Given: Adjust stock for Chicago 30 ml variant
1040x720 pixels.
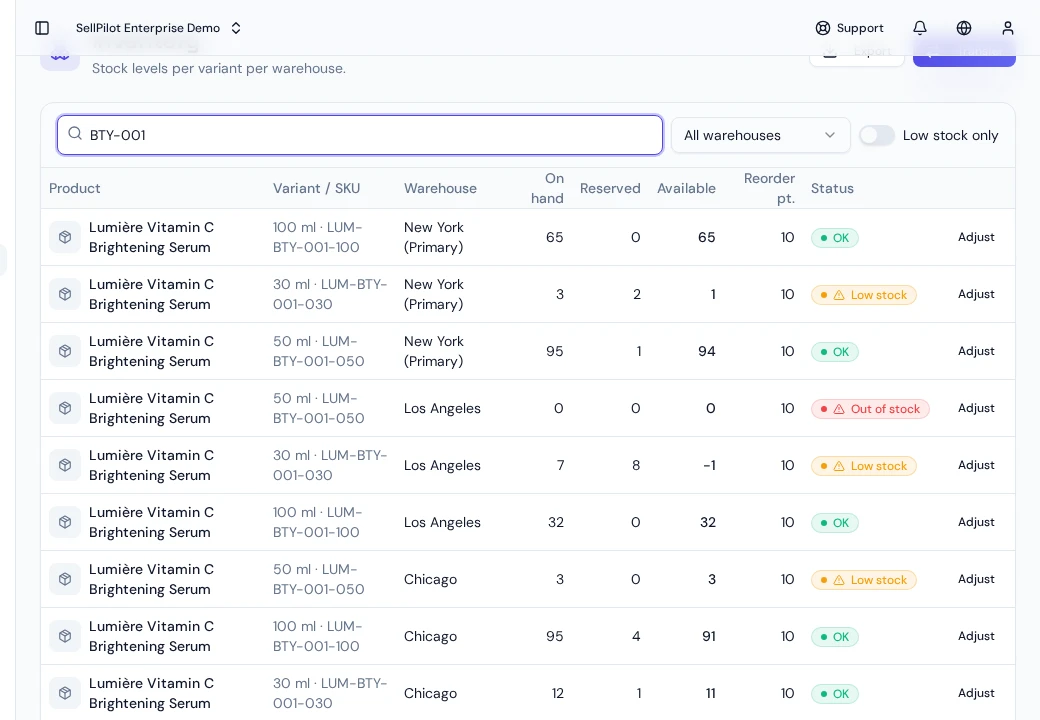Looking at the screenshot, I should pos(976,693).
